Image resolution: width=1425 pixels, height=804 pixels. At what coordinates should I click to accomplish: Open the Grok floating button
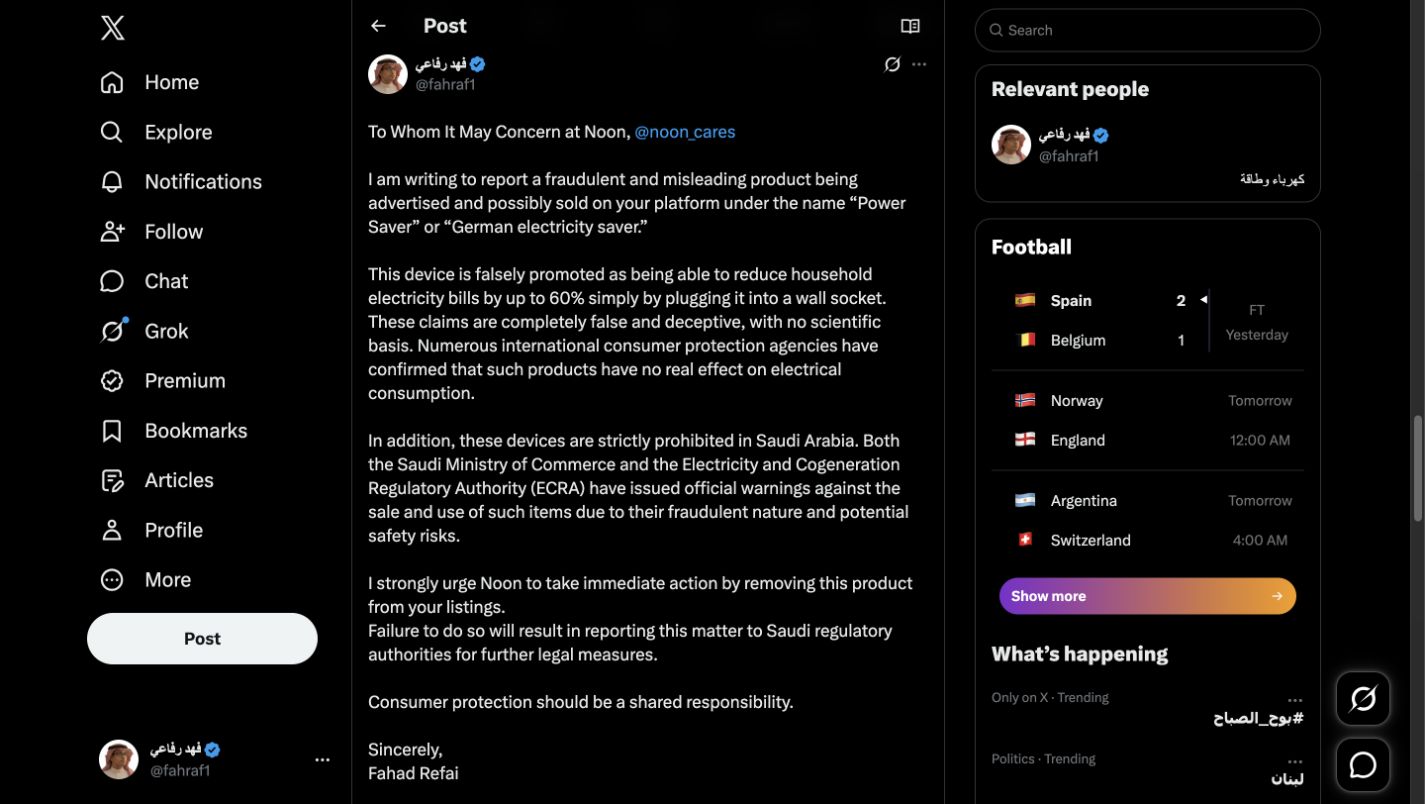point(1363,698)
